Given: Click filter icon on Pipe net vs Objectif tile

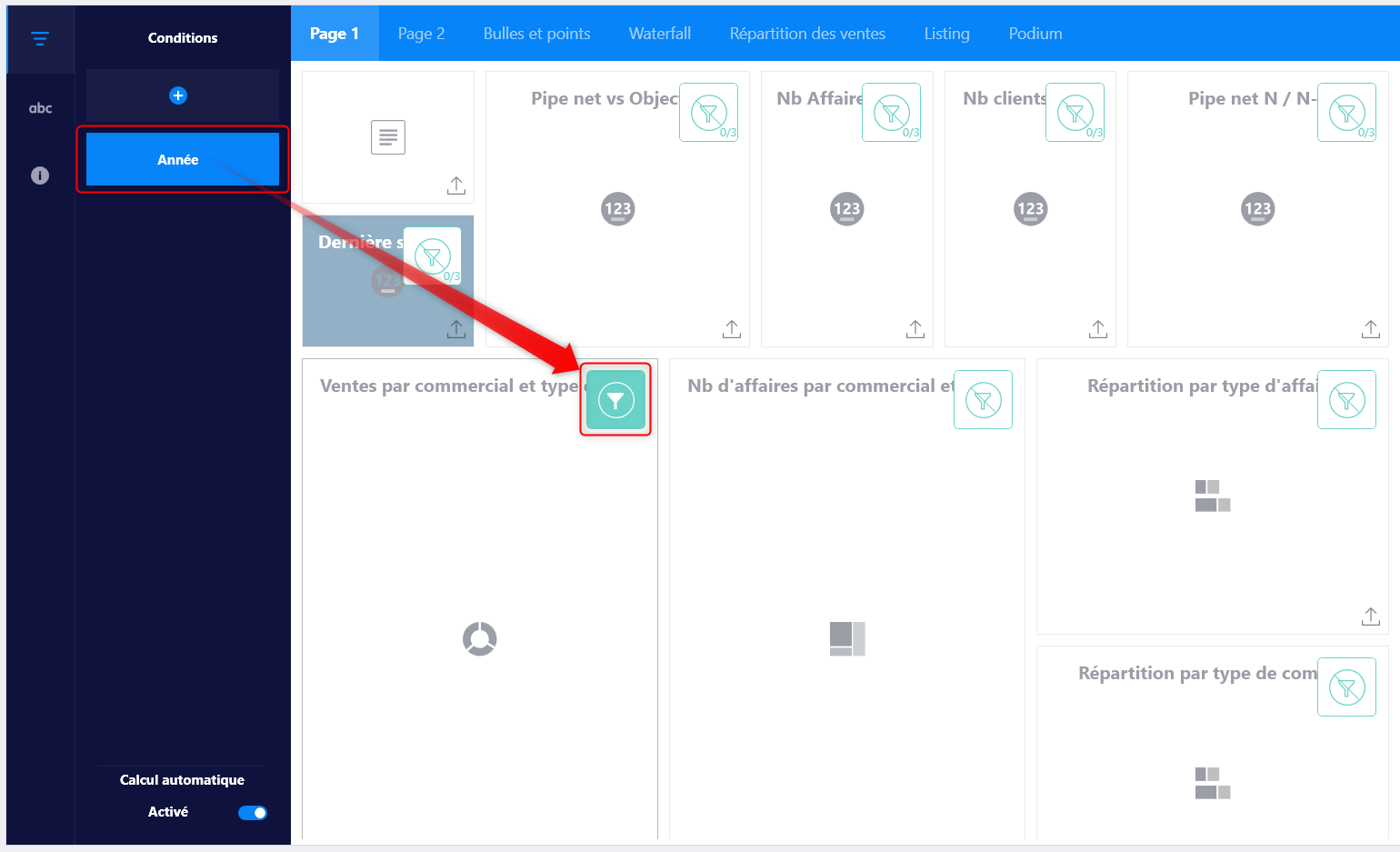Looking at the screenshot, I should [x=708, y=113].
